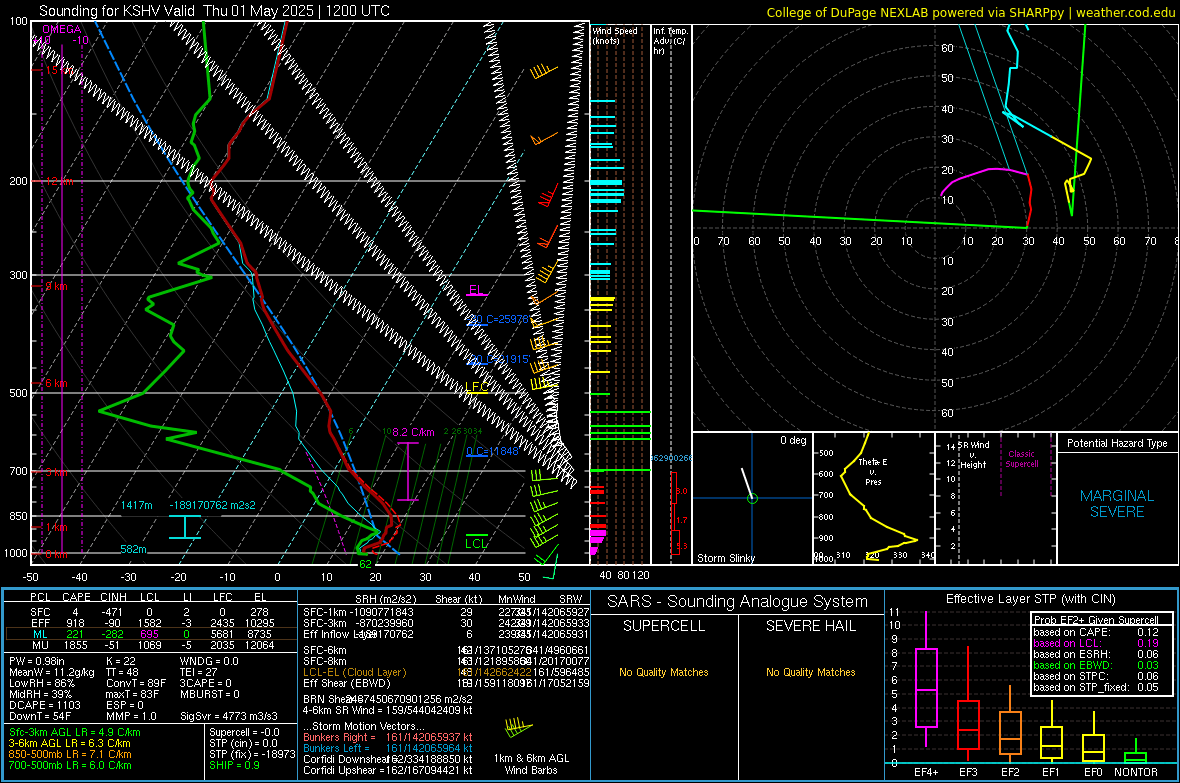The image size is (1180, 783).
Task: Click the 'PW = 0.98in' value
Action: pos(37,661)
